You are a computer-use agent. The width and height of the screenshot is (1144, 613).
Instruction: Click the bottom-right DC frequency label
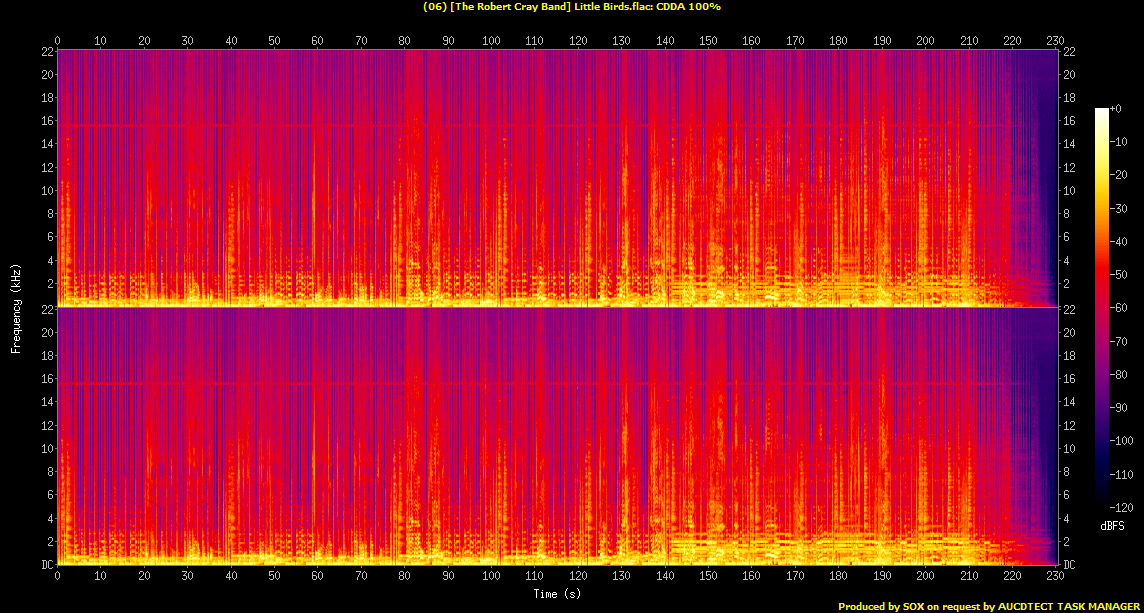pos(1069,565)
